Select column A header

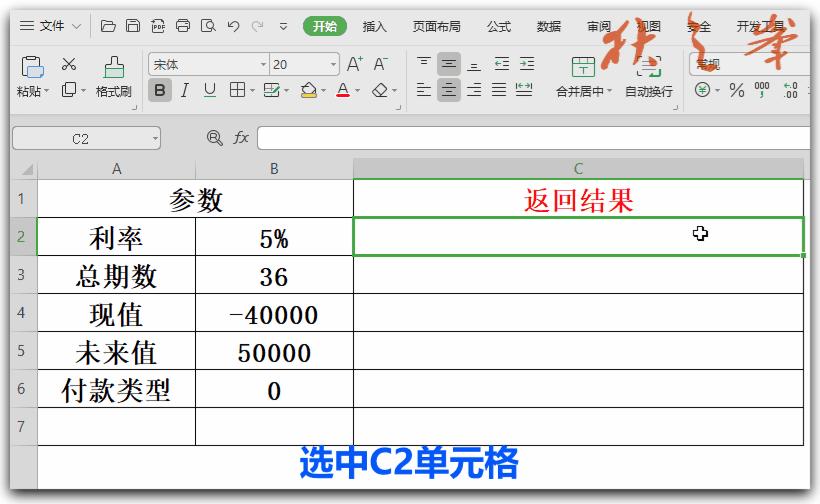tap(117, 168)
